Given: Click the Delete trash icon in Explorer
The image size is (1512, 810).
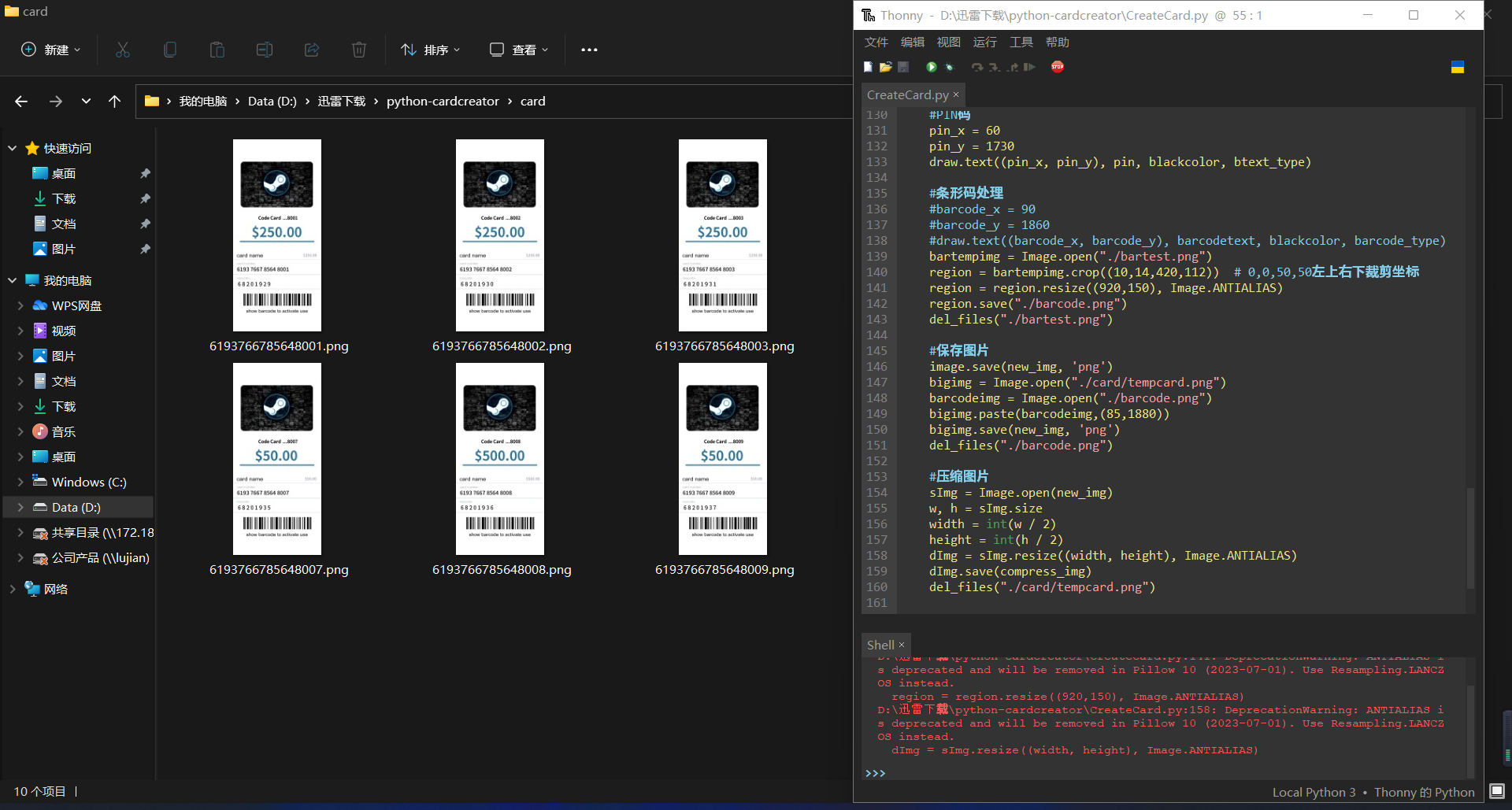Looking at the screenshot, I should [x=359, y=50].
